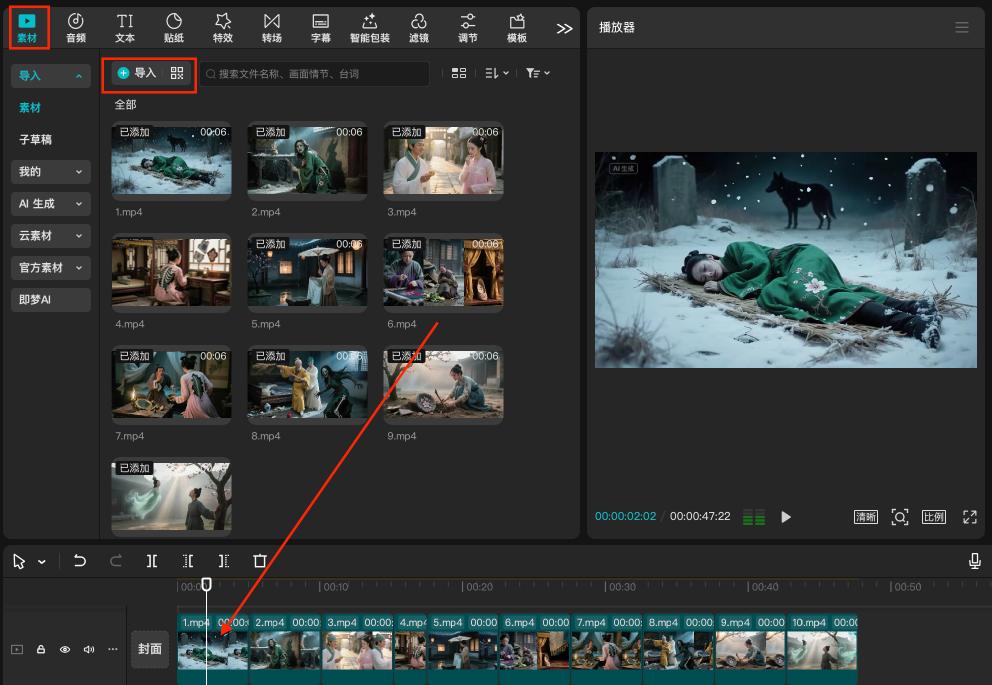Open the 特效 (Effects) panel

tap(223, 27)
